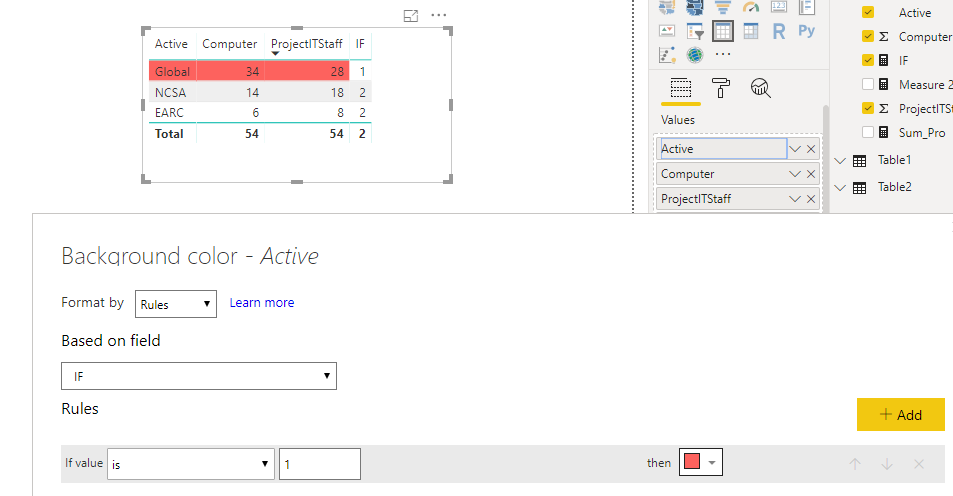Select the Global row cell
Screen dimensions: 953x496
coord(173,71)
